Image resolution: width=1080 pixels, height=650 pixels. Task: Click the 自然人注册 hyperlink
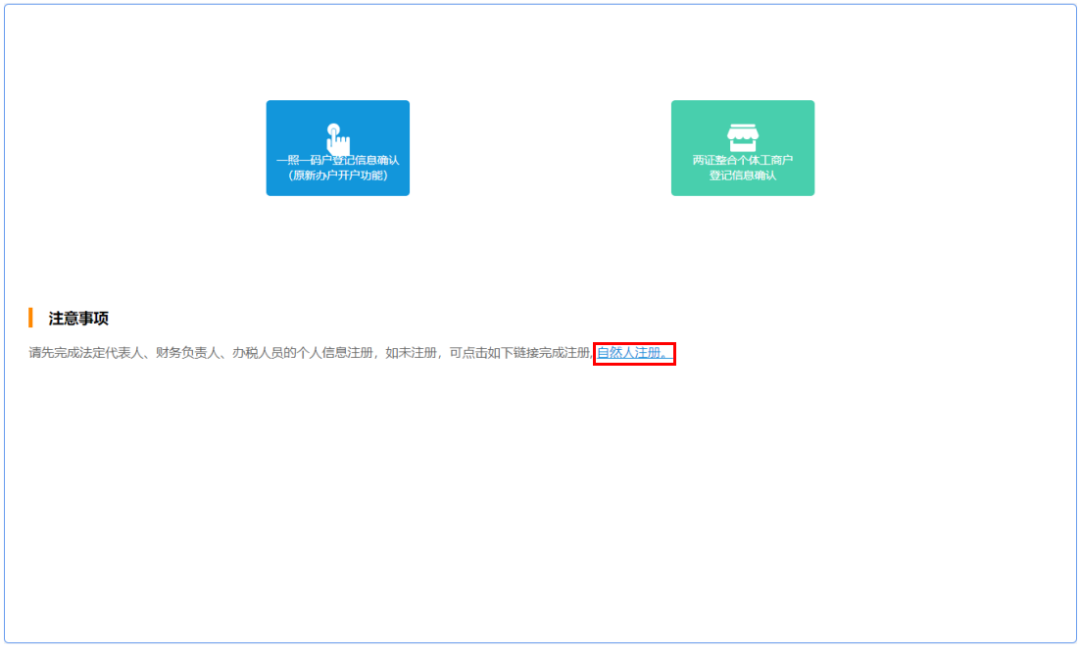click(x=632, y=353)
